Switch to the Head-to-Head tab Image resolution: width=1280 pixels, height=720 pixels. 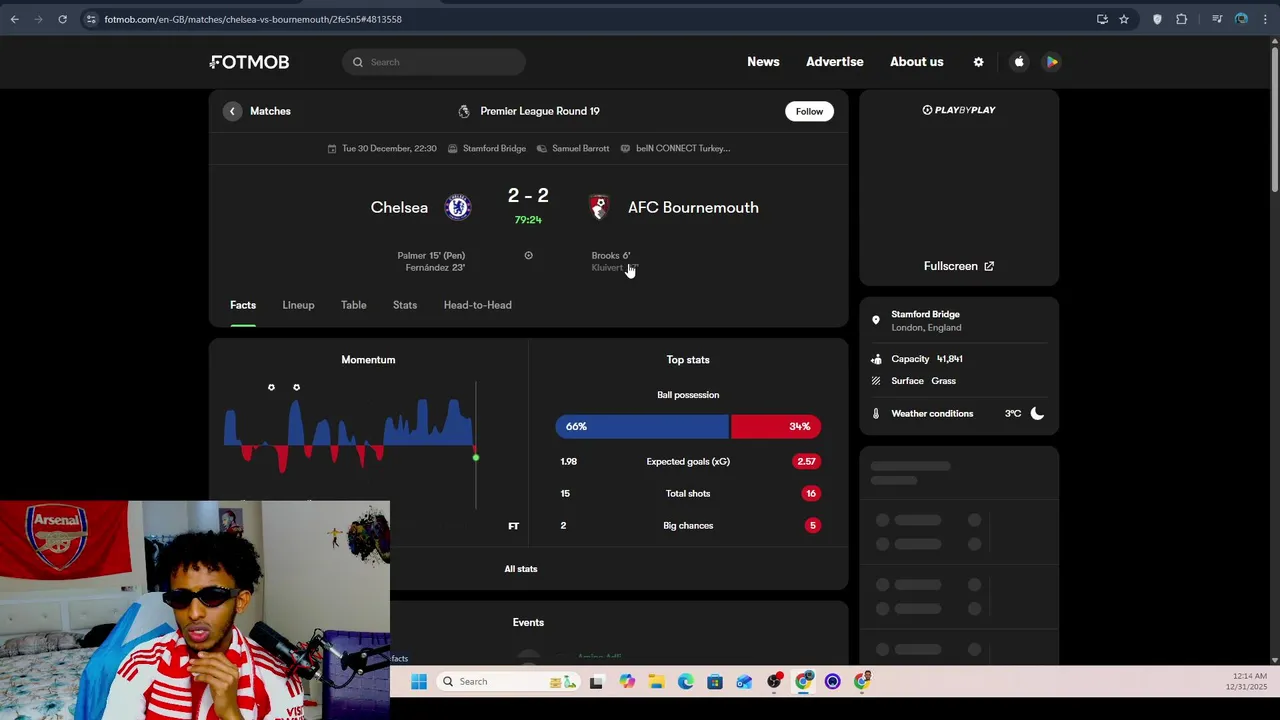(477, 305)
